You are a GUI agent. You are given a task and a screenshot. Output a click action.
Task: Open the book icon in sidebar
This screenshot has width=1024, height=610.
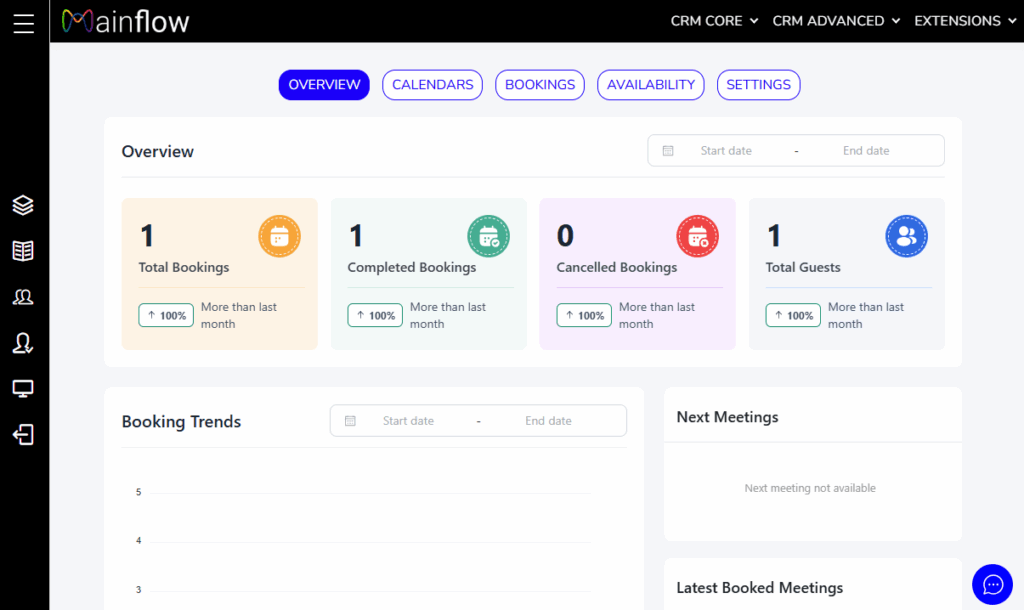click(x=23, y=251)
